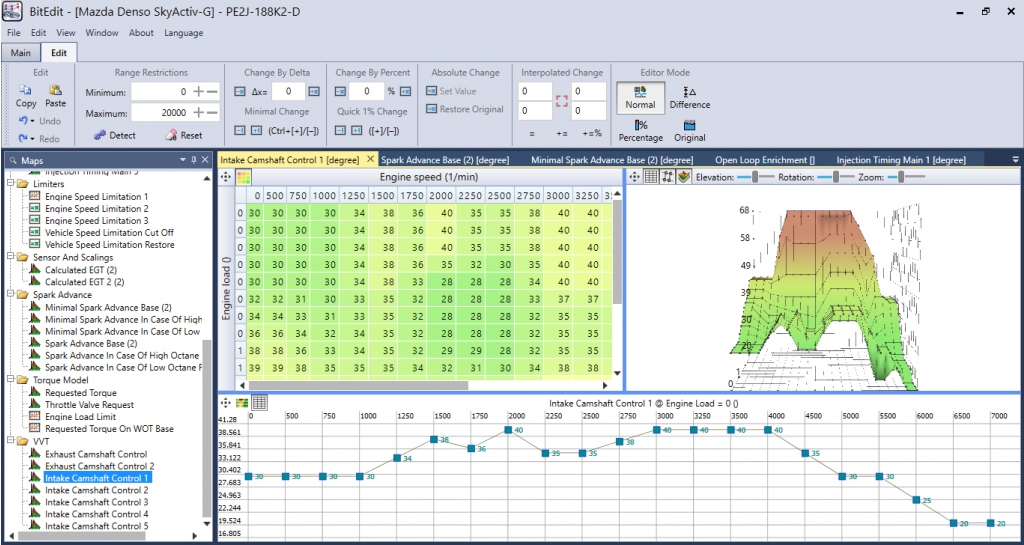Click the Quick 1% Change increment icon
The image size is (1024, 545).
pos(357,131)
